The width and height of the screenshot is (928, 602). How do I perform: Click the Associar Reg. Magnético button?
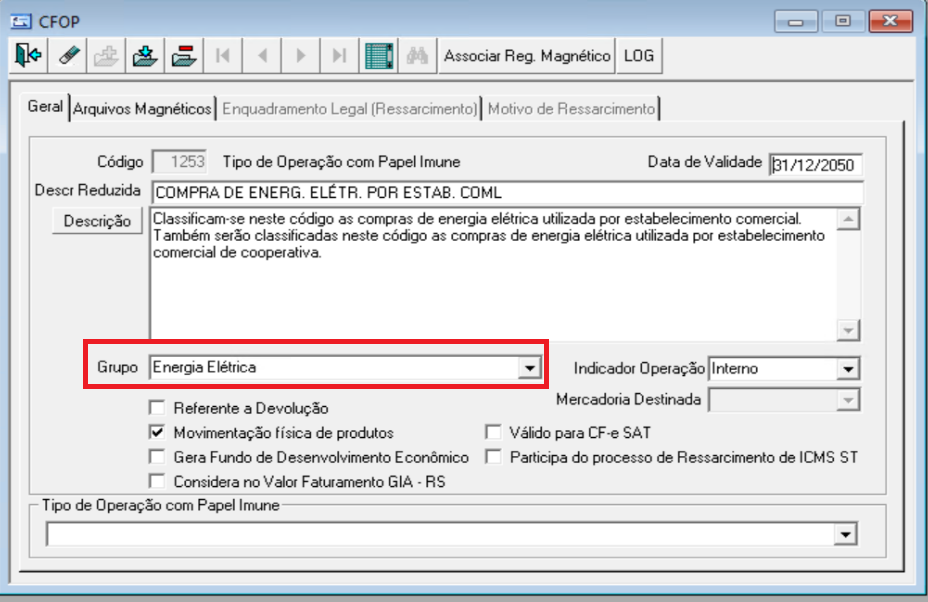pos(527,56)
